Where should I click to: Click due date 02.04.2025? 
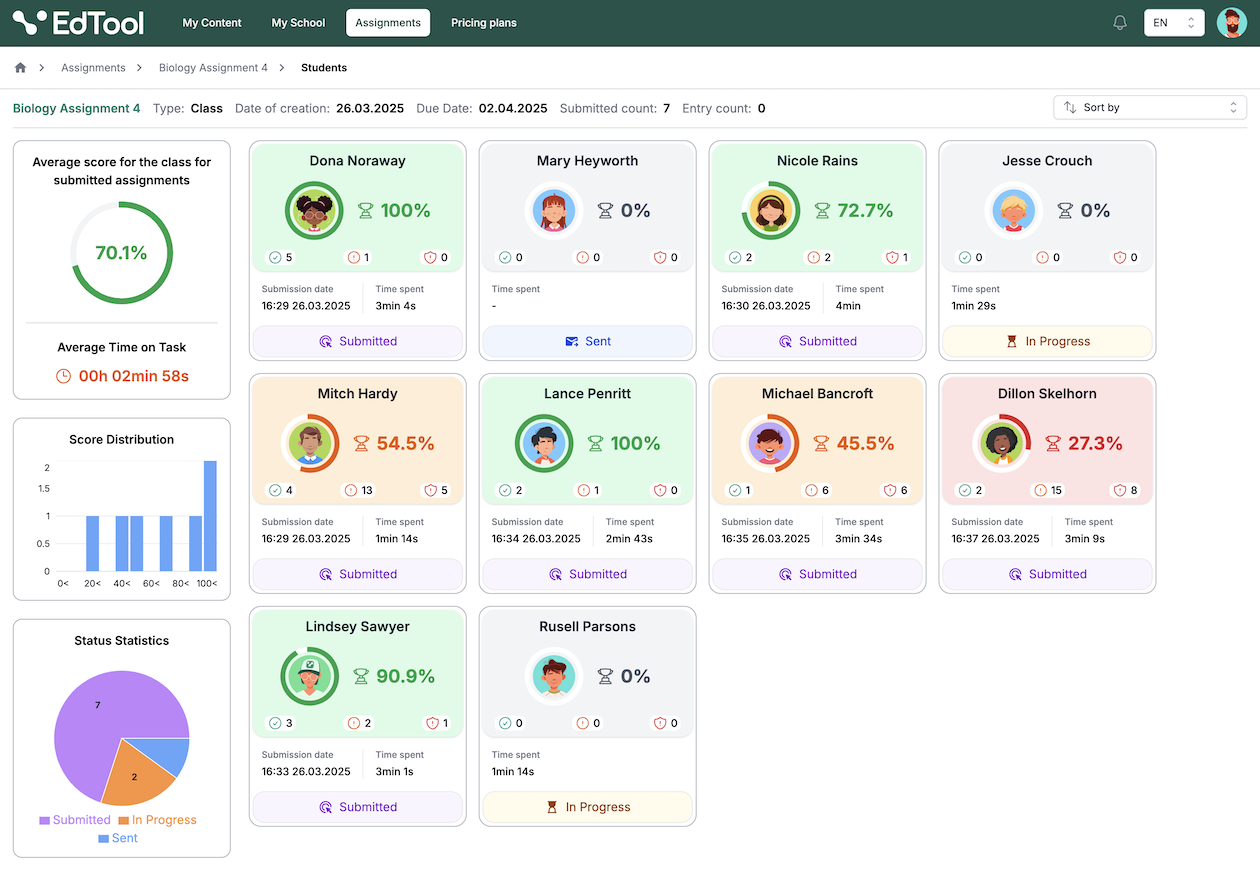click(x=513, y=108)
